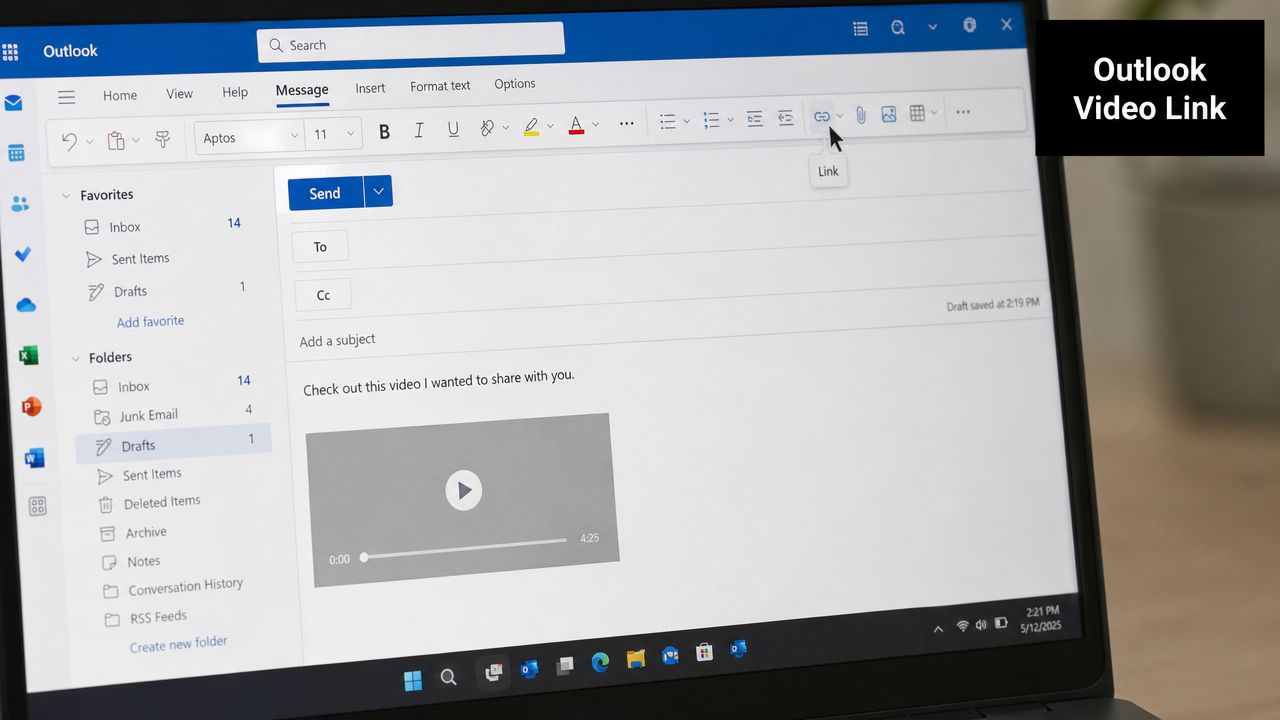Launch Excel from the left rail
This screenshot has width=1280, height=720.
(29, 355)
